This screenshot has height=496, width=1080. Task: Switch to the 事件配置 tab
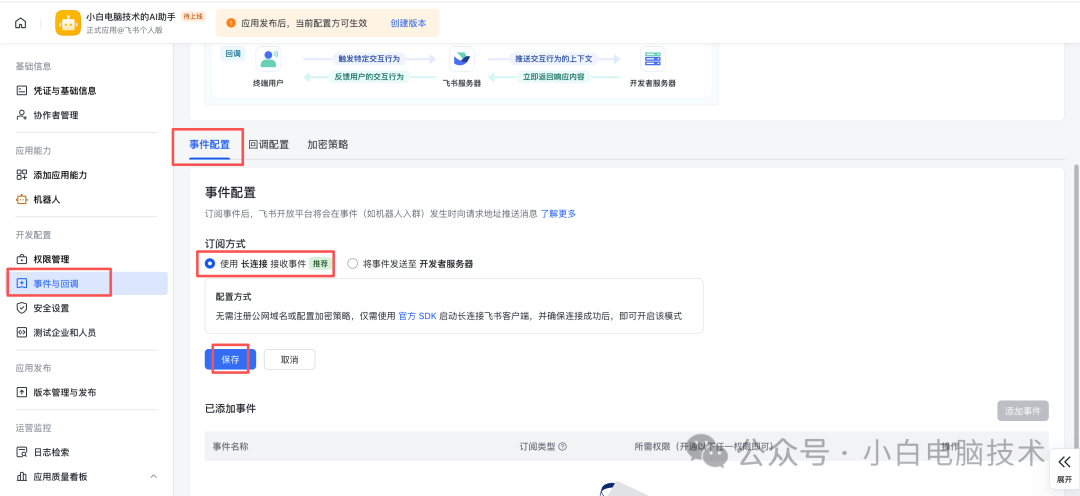[209, 145]
